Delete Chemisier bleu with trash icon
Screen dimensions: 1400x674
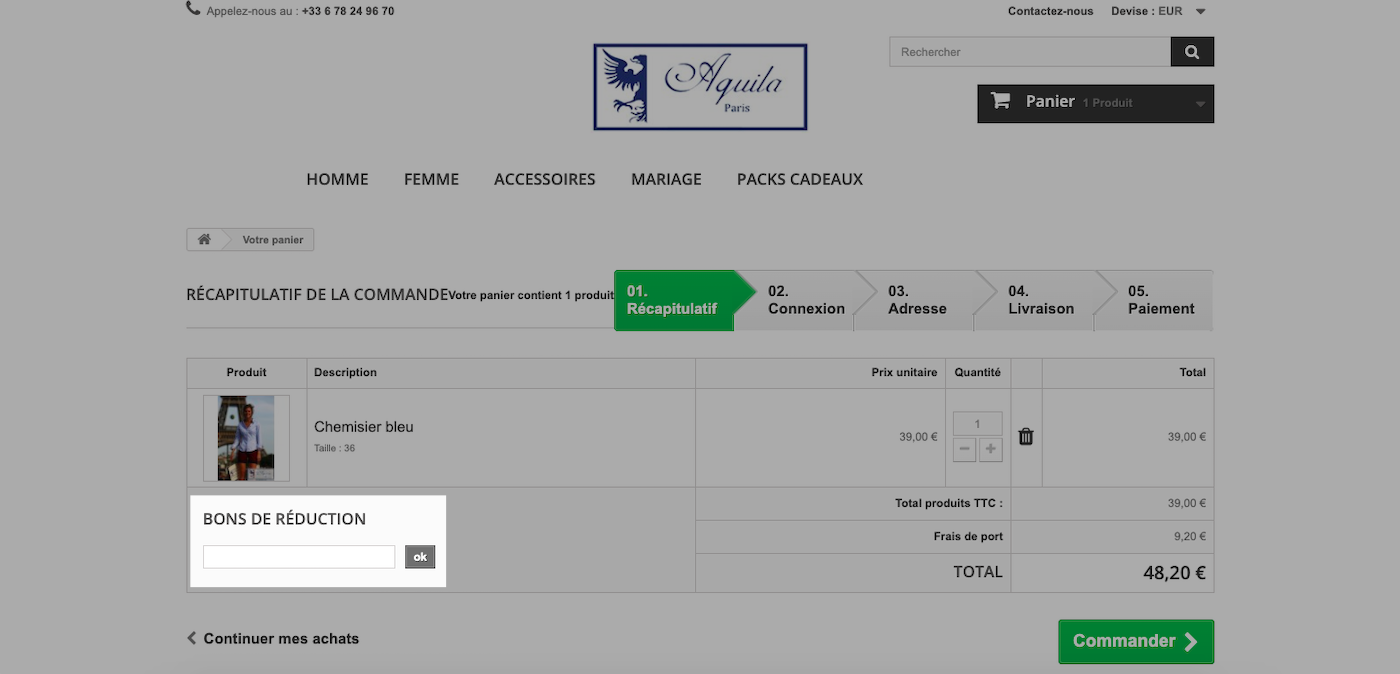pos(1026,437)
